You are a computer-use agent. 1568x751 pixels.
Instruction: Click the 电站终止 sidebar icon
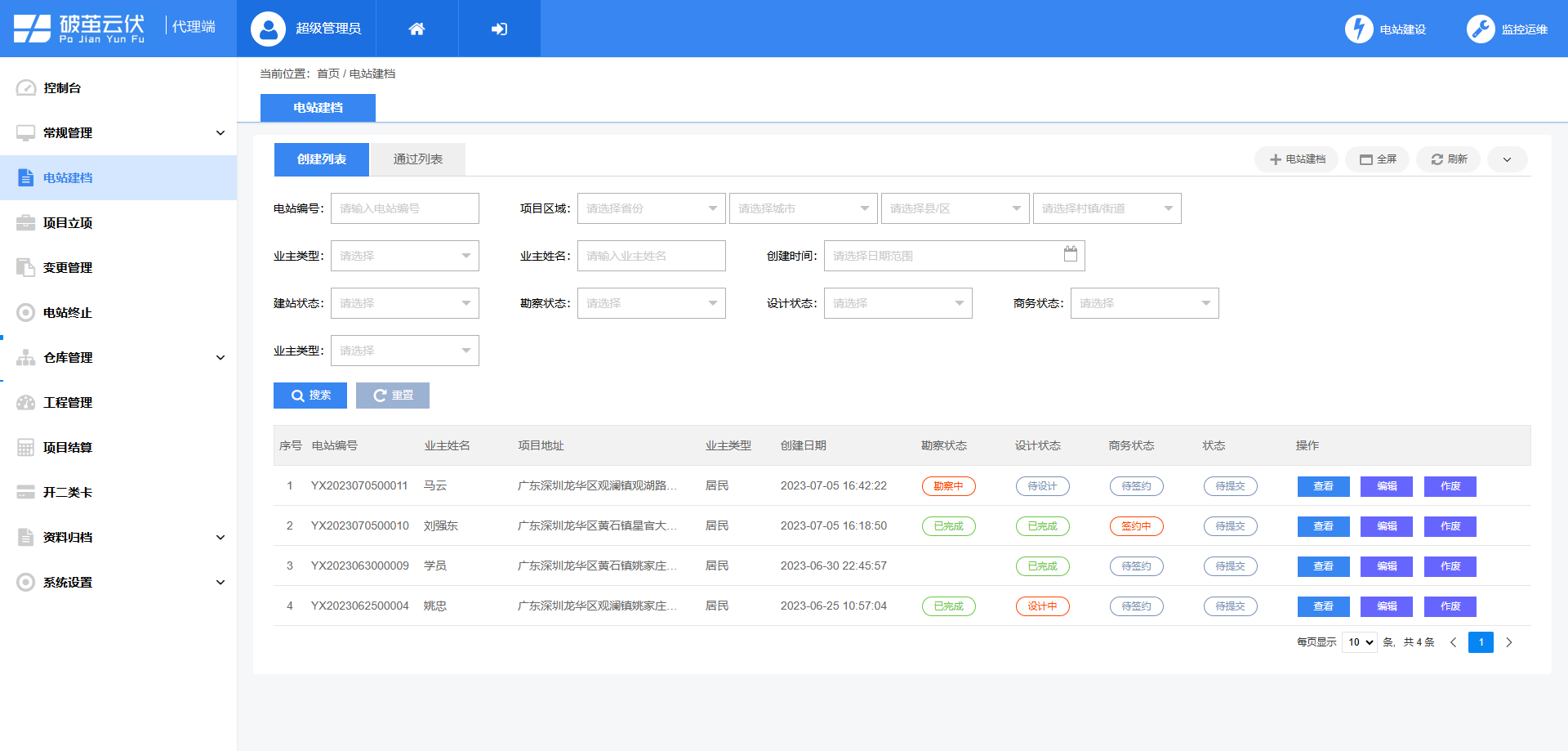pos(24,312)
